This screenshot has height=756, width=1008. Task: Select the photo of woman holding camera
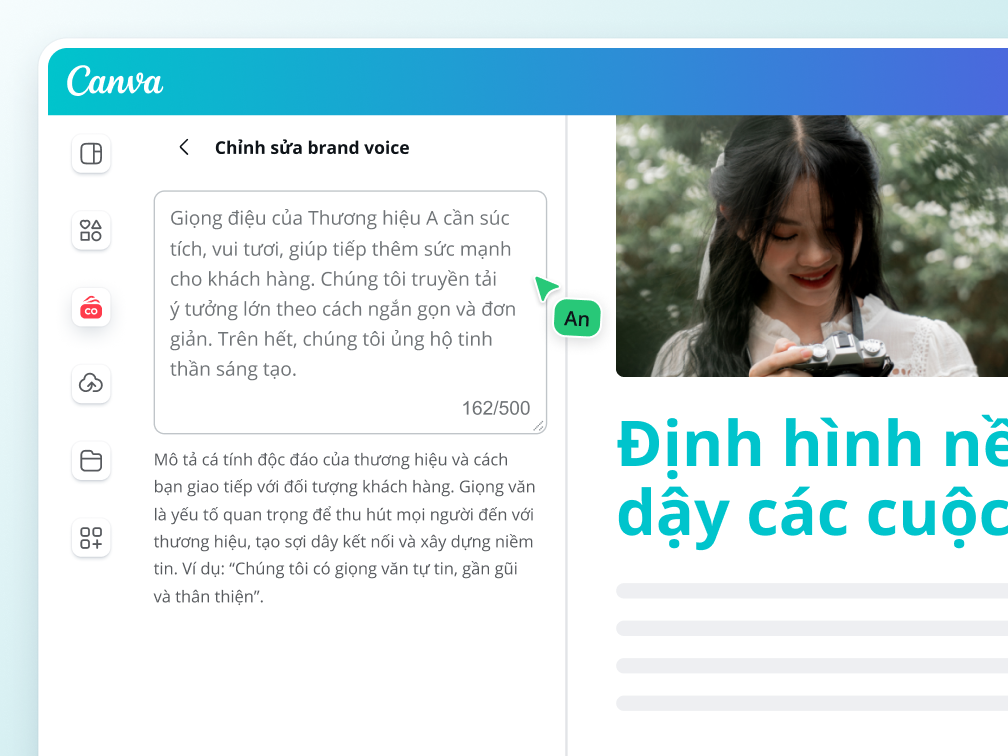(x=811, y=246)
